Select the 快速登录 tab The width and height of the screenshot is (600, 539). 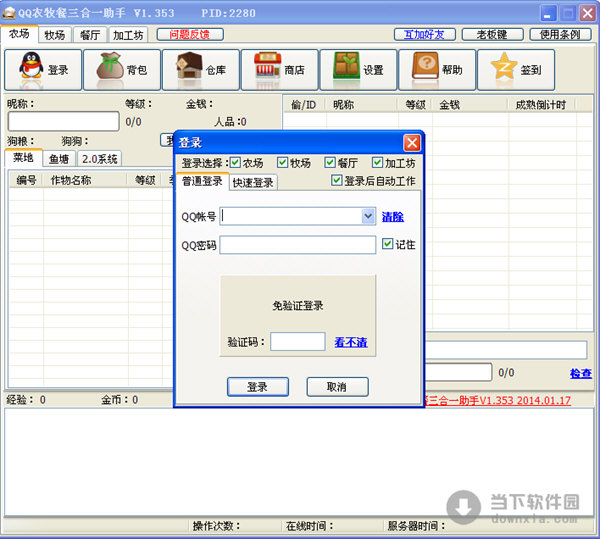point(253,182)
